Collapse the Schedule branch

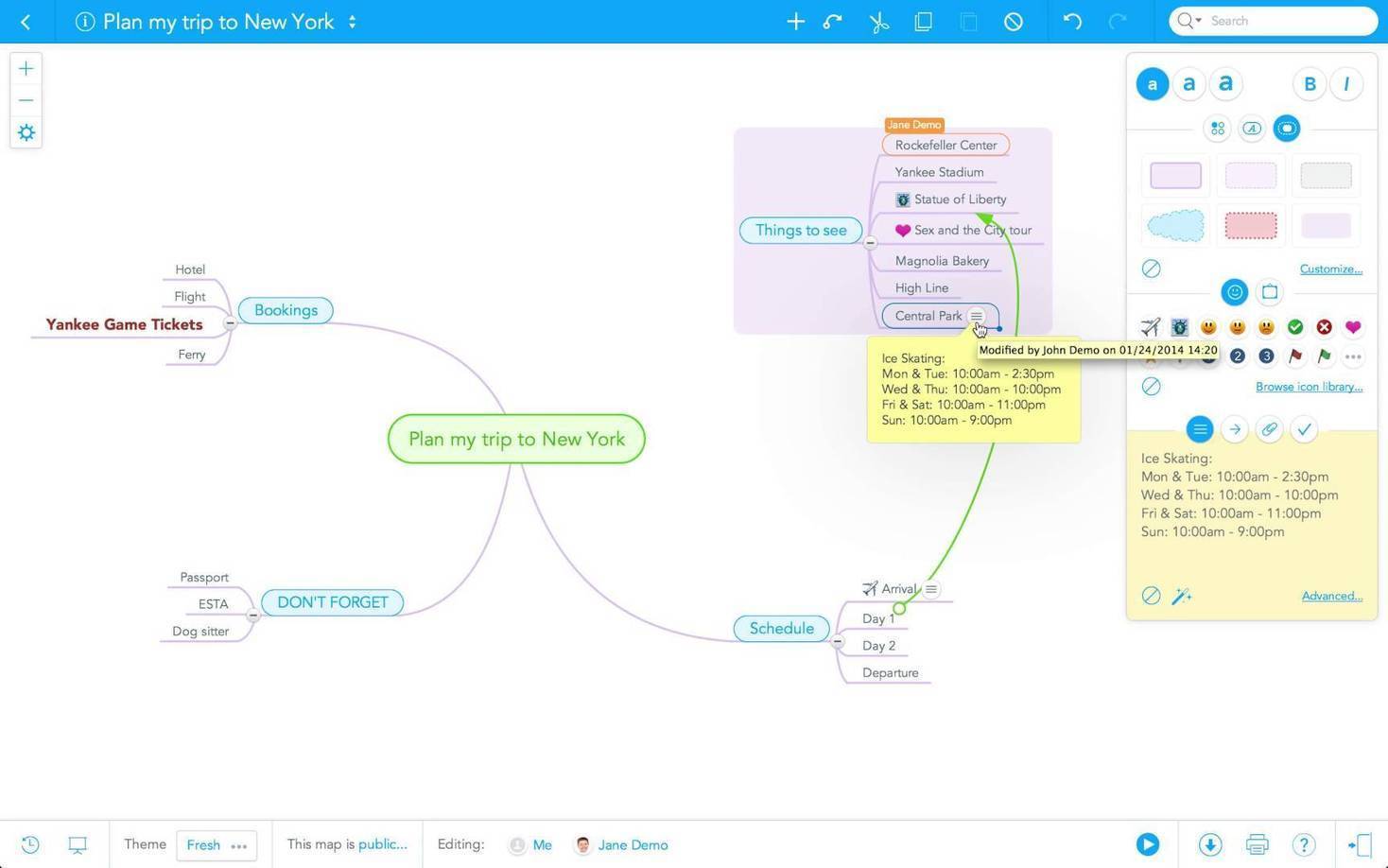pyautogui.click(x=837, y=642)
